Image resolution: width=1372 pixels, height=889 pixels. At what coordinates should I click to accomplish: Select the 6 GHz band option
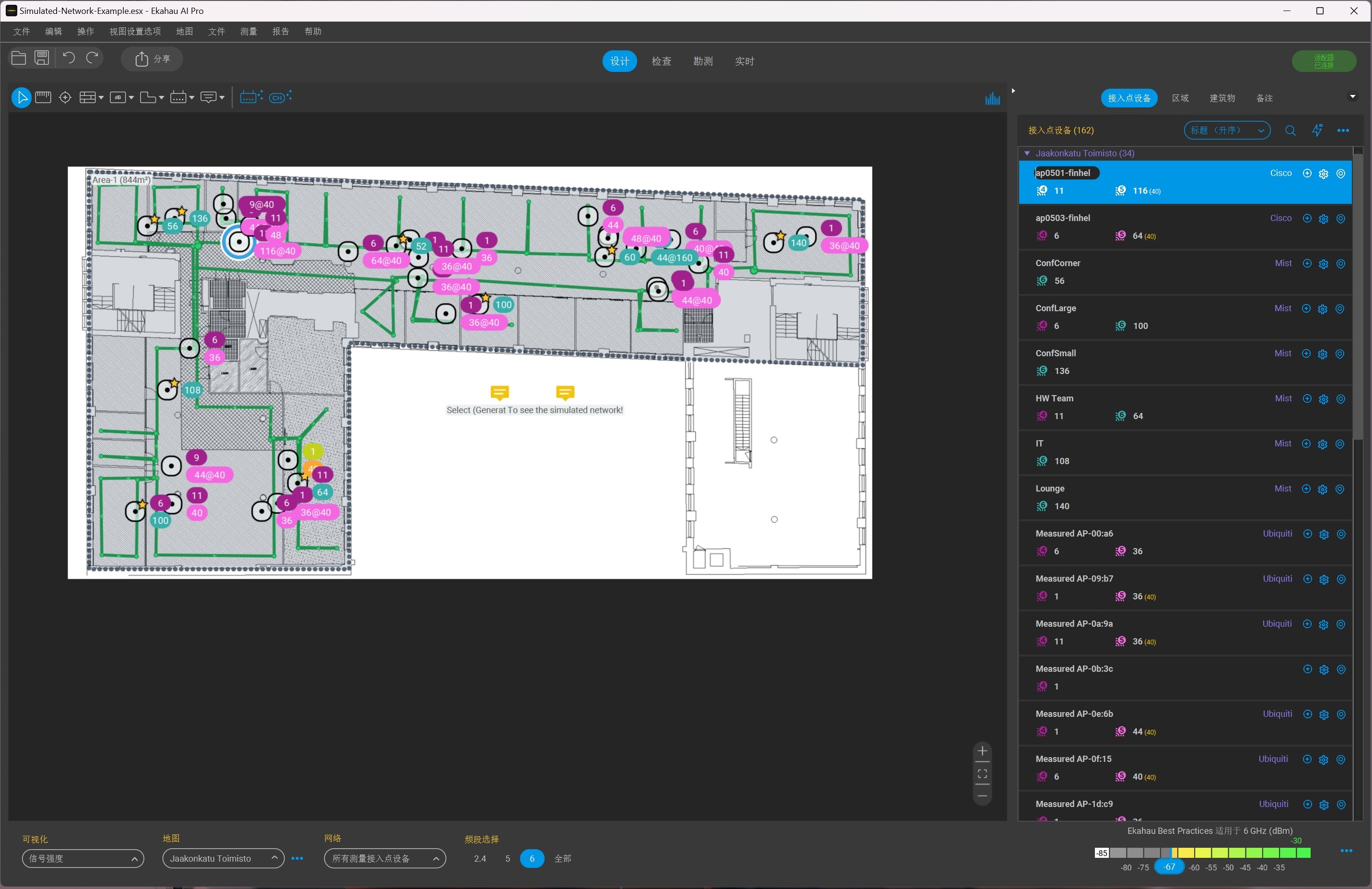pos(532,858)
